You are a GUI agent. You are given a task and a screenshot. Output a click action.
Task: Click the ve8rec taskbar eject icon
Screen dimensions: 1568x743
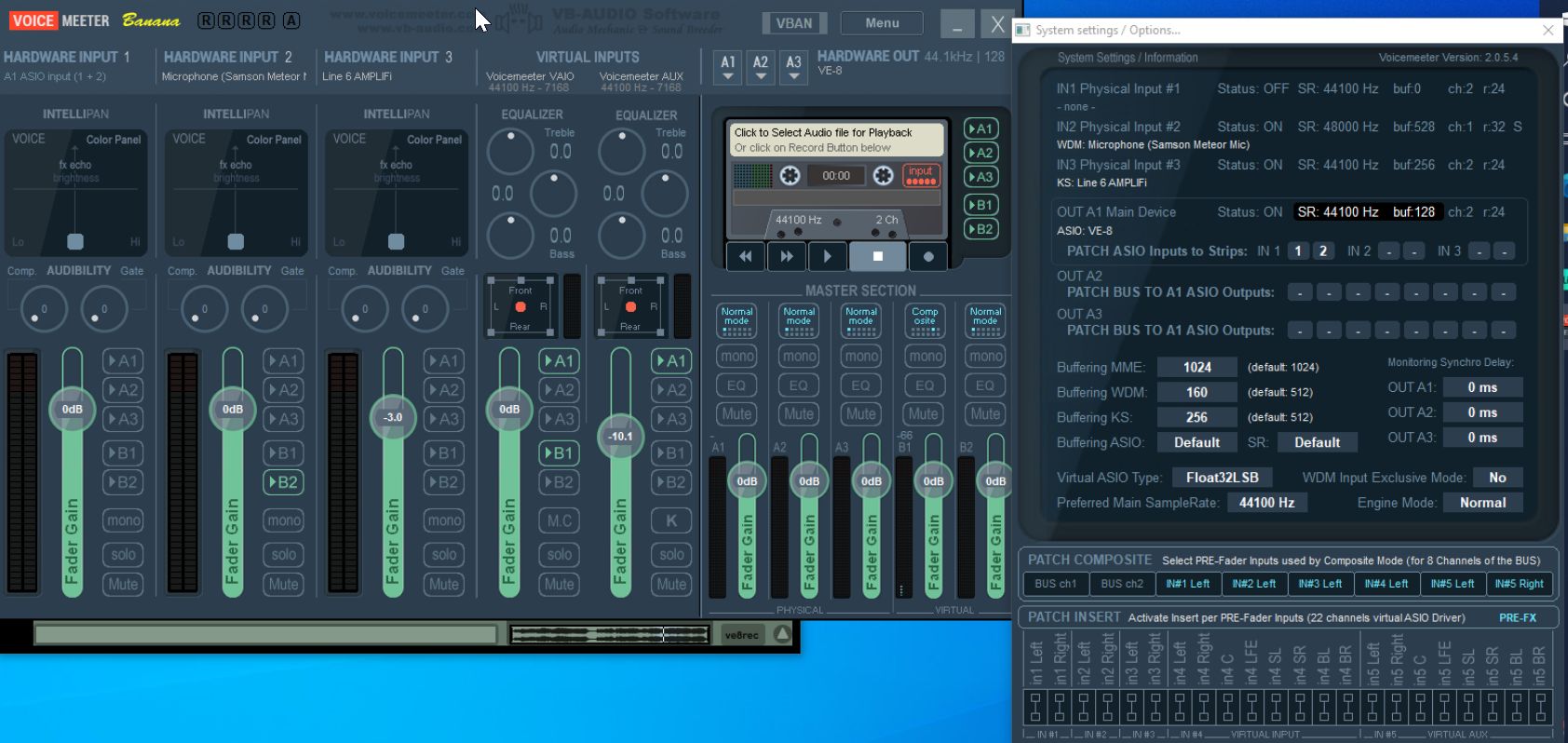(782, 634)
